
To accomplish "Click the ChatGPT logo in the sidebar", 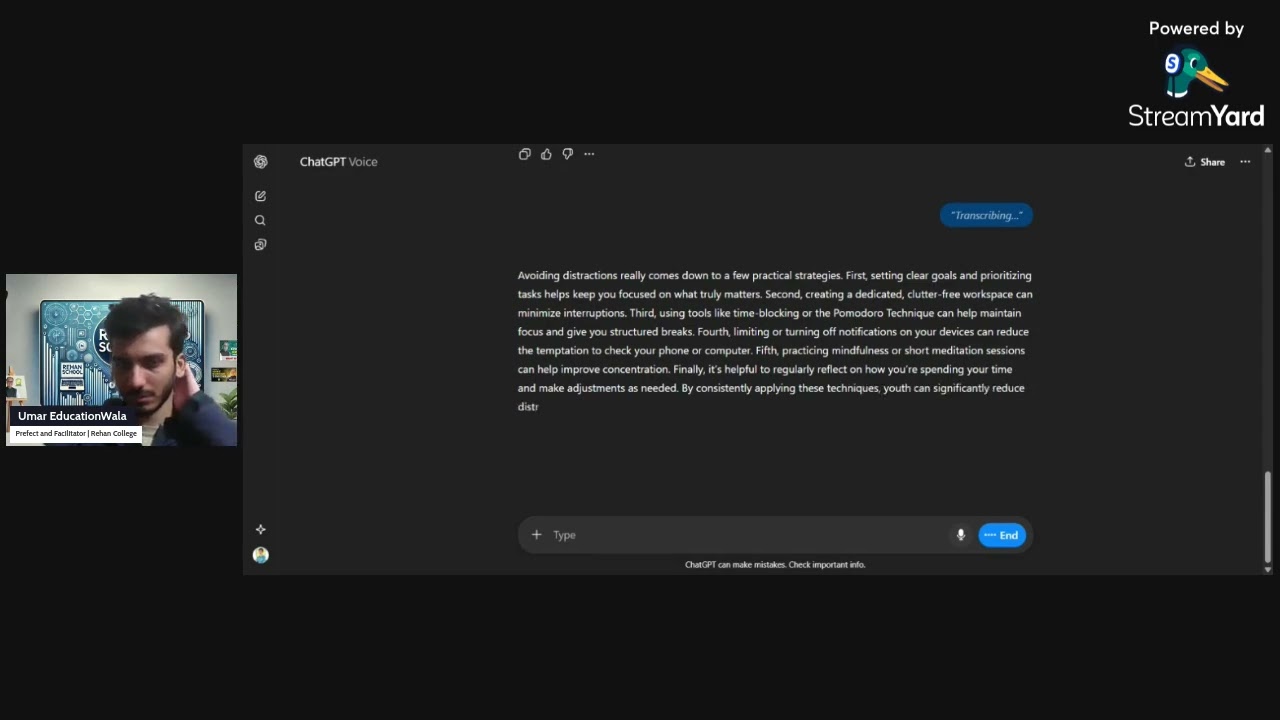I will pyautogui.click(x=260, y=161).
